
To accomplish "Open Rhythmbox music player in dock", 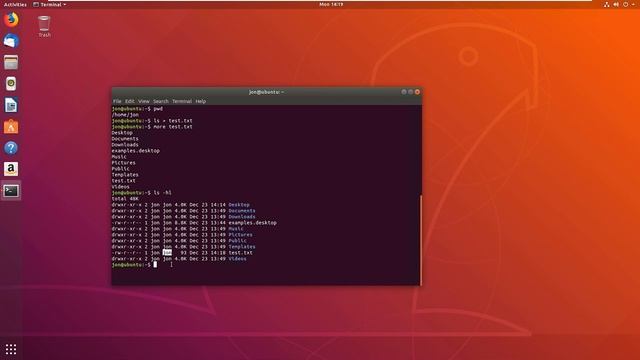I will (x=11, y=84).
